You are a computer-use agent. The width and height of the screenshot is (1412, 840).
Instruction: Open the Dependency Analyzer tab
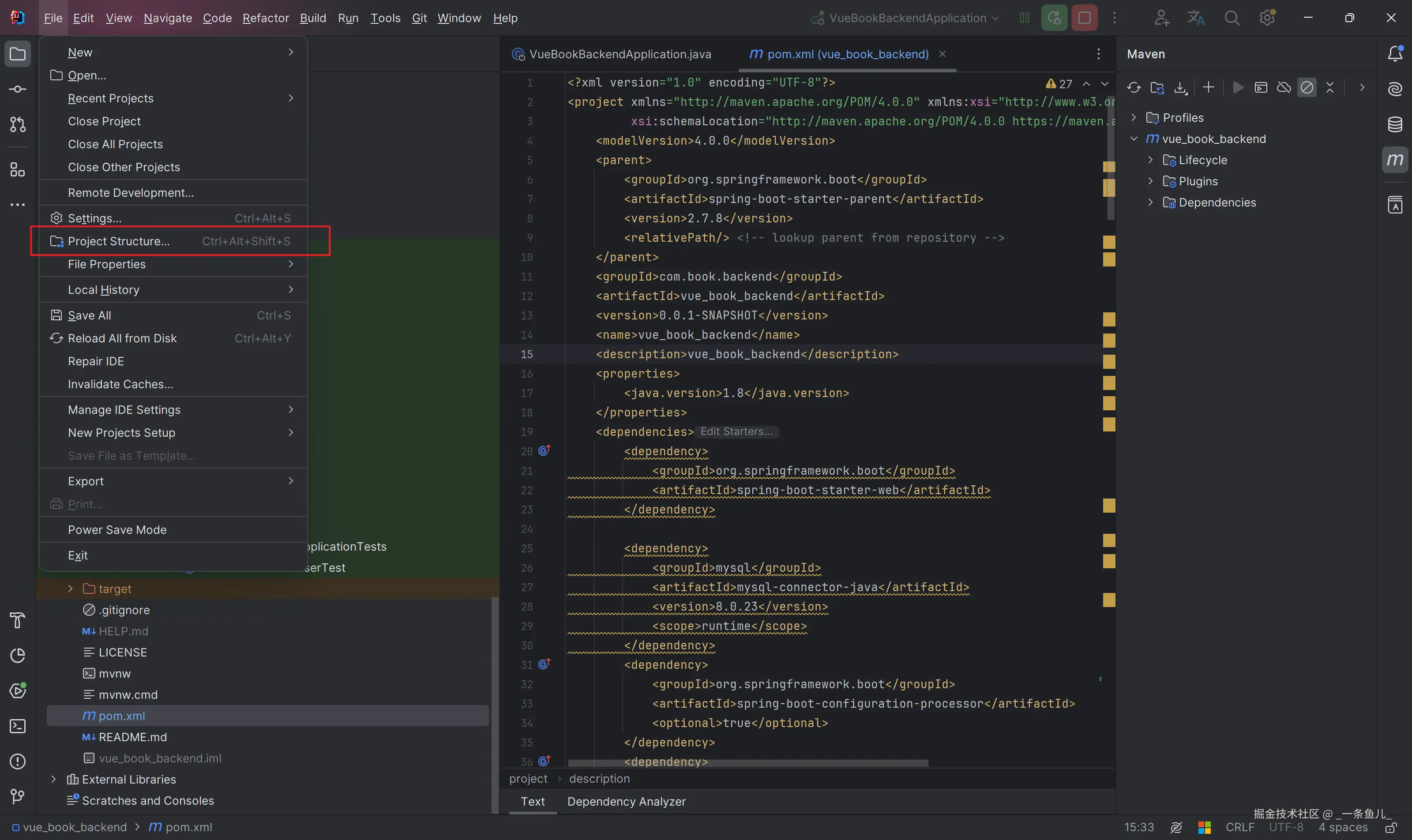[626, 802]
